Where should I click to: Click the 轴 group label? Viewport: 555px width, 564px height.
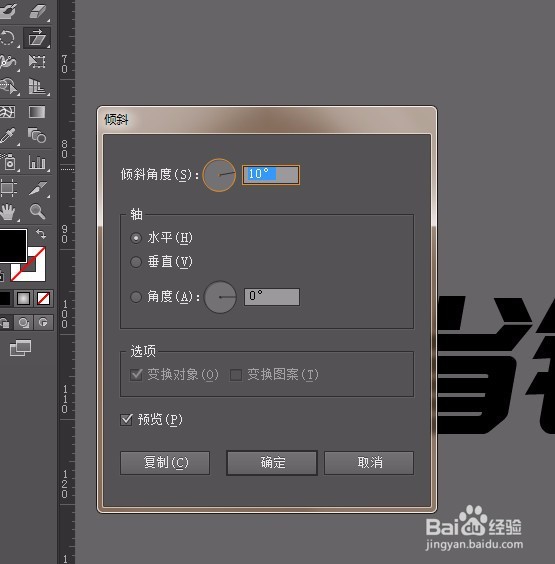click(x=136, y=215)
